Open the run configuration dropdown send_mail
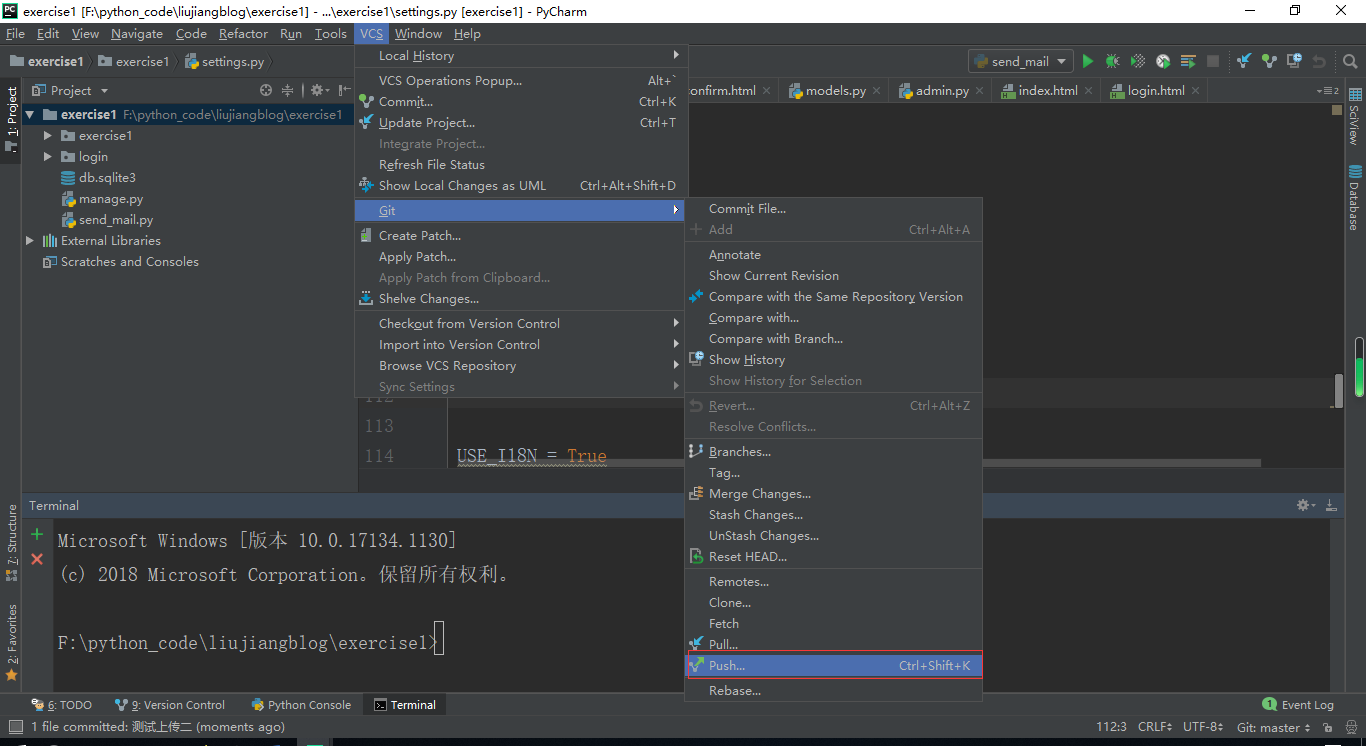Viewport: 1366px width, 746px height. pos(1020,61)
